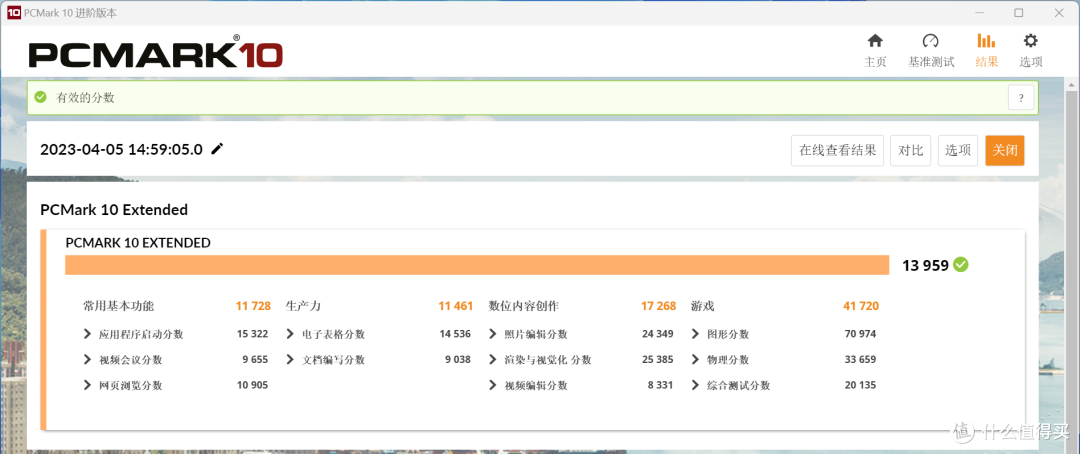Expand 照片编辑分数 row
The width and height of the screenshot is (1080, 454).
pyautogui.click(x=492, y=334)
